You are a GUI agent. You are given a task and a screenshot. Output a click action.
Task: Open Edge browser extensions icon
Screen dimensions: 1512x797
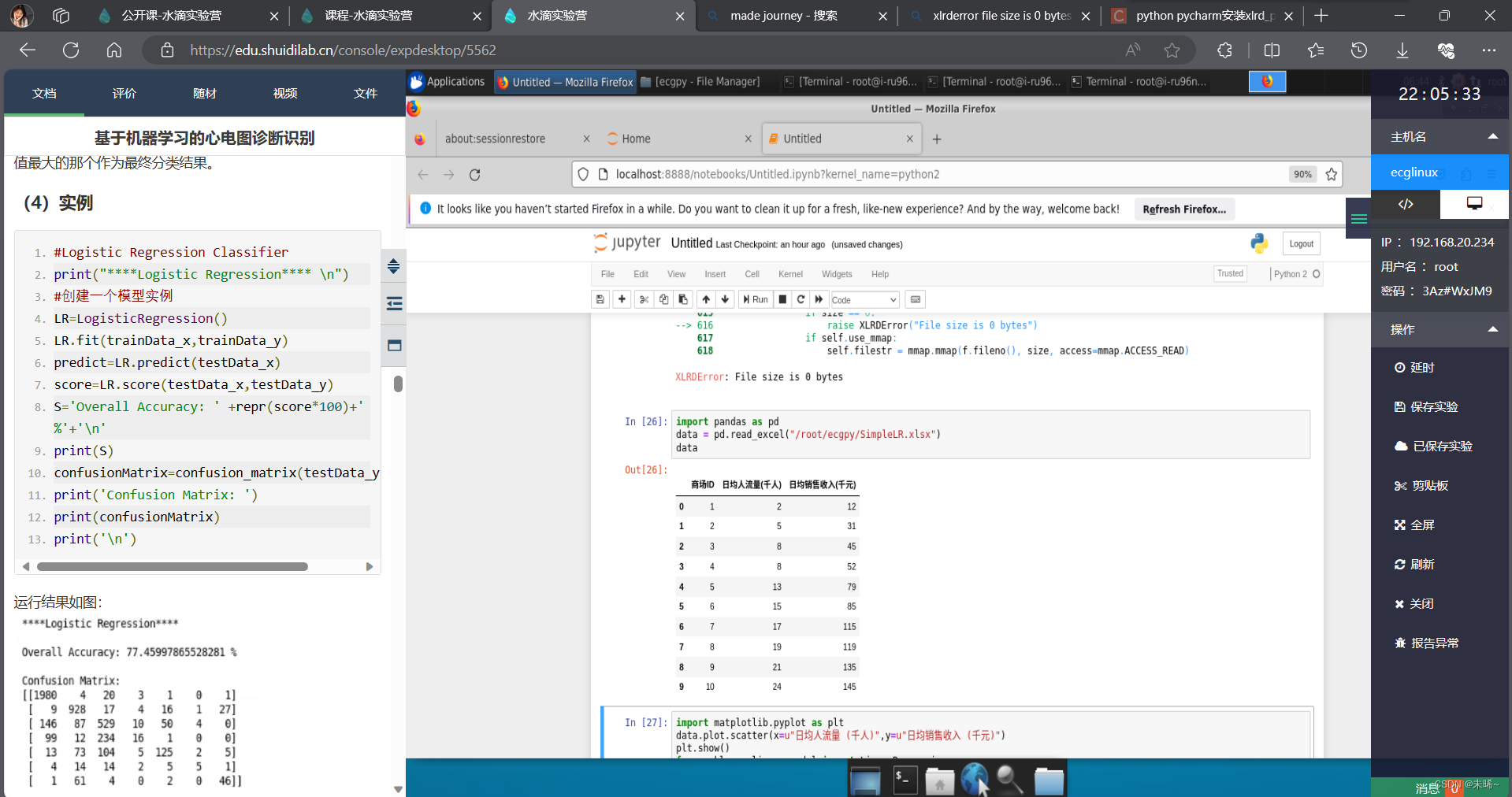pyautogui.click(x=1224, y=50)
